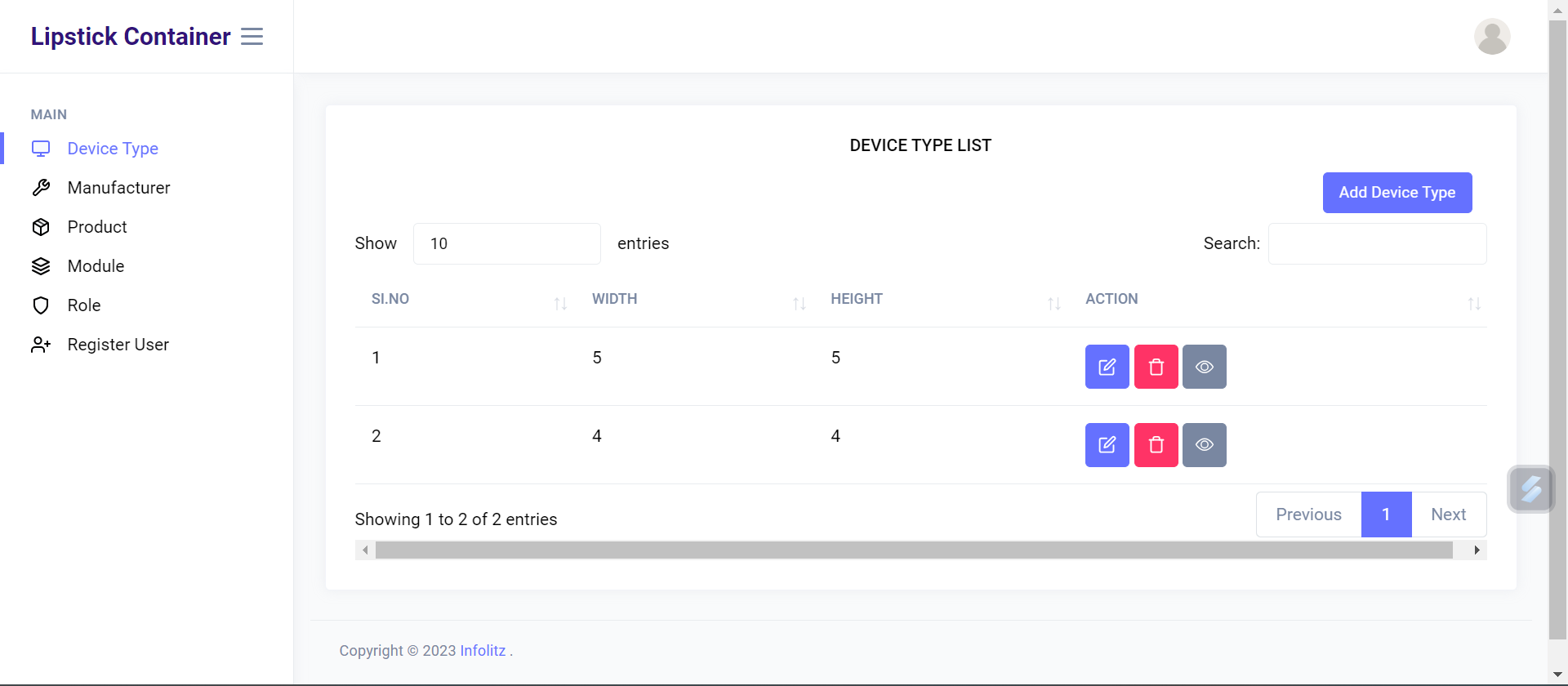View second row details with eye icon
Image resolution: width=1568 pixels, height=686 pixels.
(x=1204, y=445)
